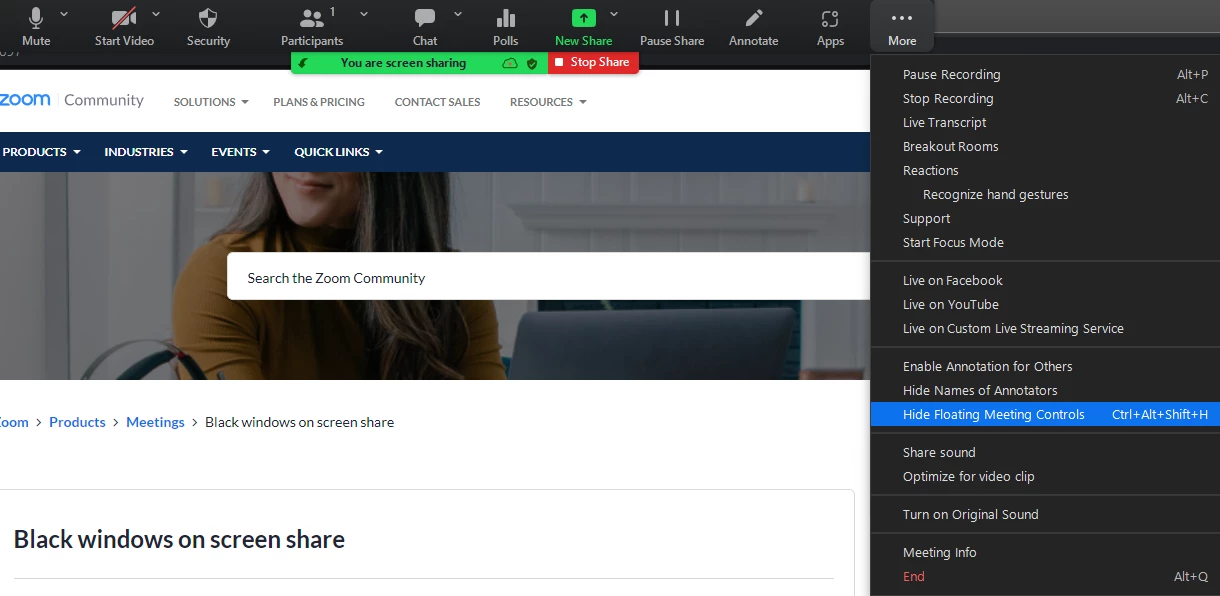Click the network signal icon in sharing bar
This screenshot has width=1220, height=596.
304,63
